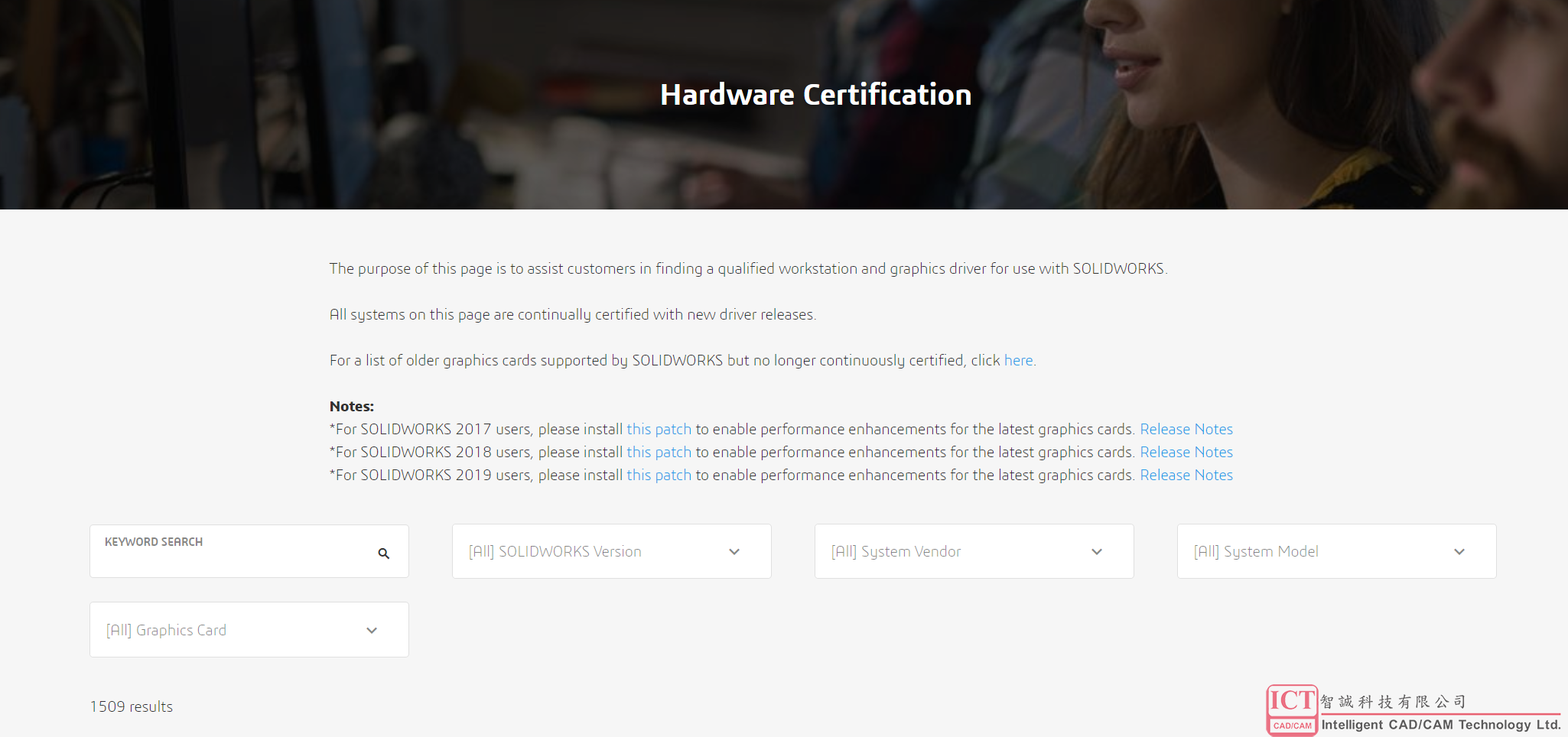Click the 'Notes:' label

(352, 406)
